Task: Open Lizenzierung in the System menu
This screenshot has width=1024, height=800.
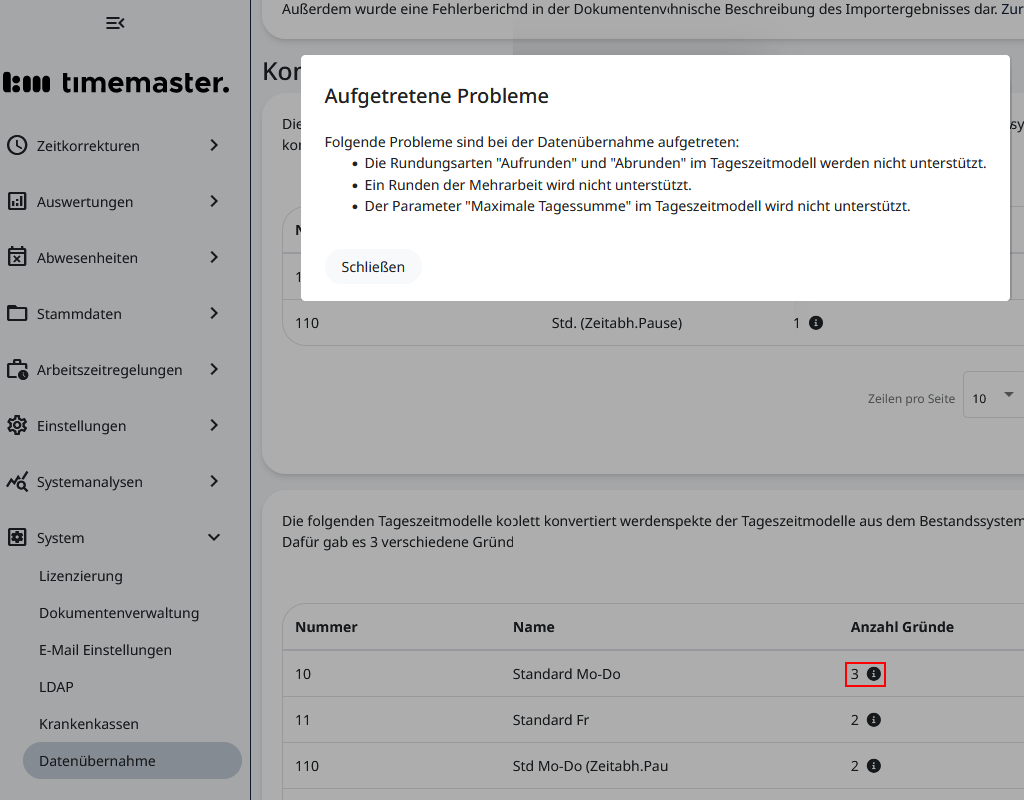Action: click(81, 576)
